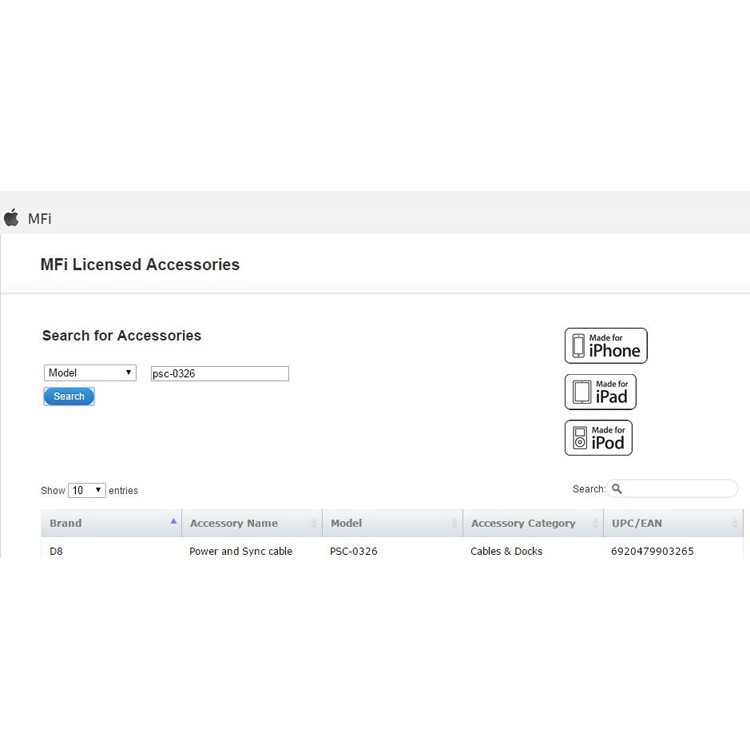This screenshot has width=750, height=750.
Task: Click the blue Search button
Action: (69, 397)
